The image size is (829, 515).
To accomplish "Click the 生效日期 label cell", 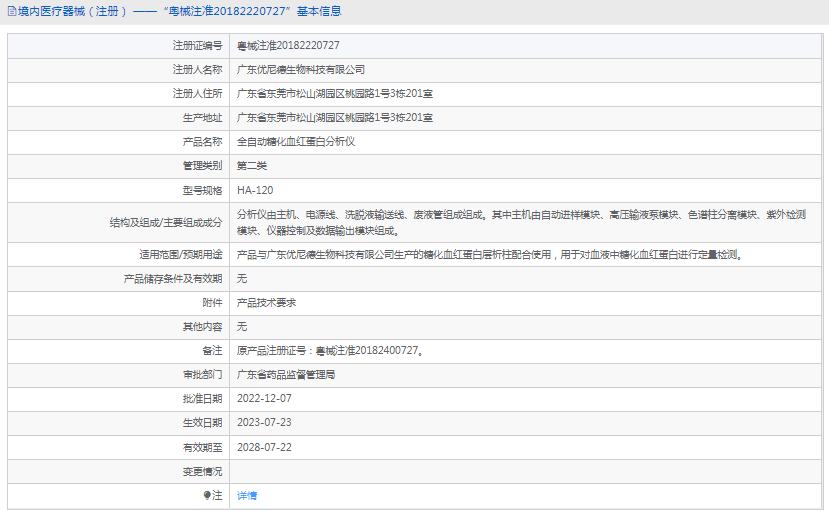I will (x=119, y=423).
